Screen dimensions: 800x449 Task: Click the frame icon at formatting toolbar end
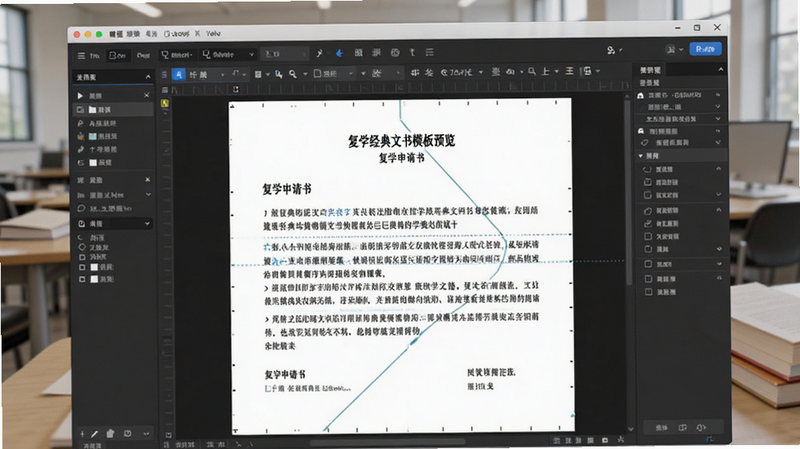pyautogui.click(x=587, y=71)
